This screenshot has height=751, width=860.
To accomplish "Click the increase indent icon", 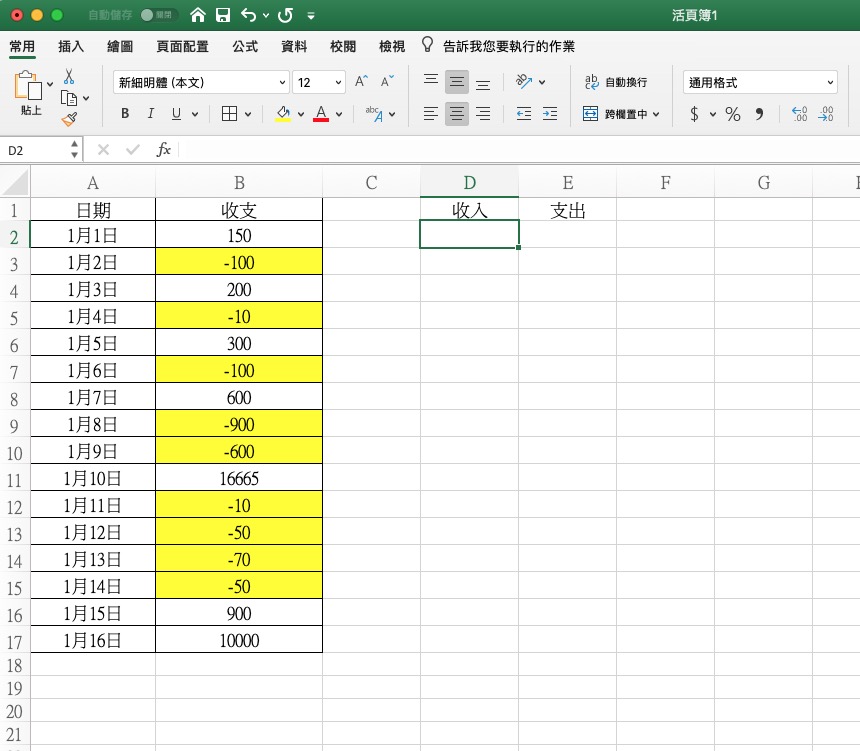I will (x=549, y=114).
